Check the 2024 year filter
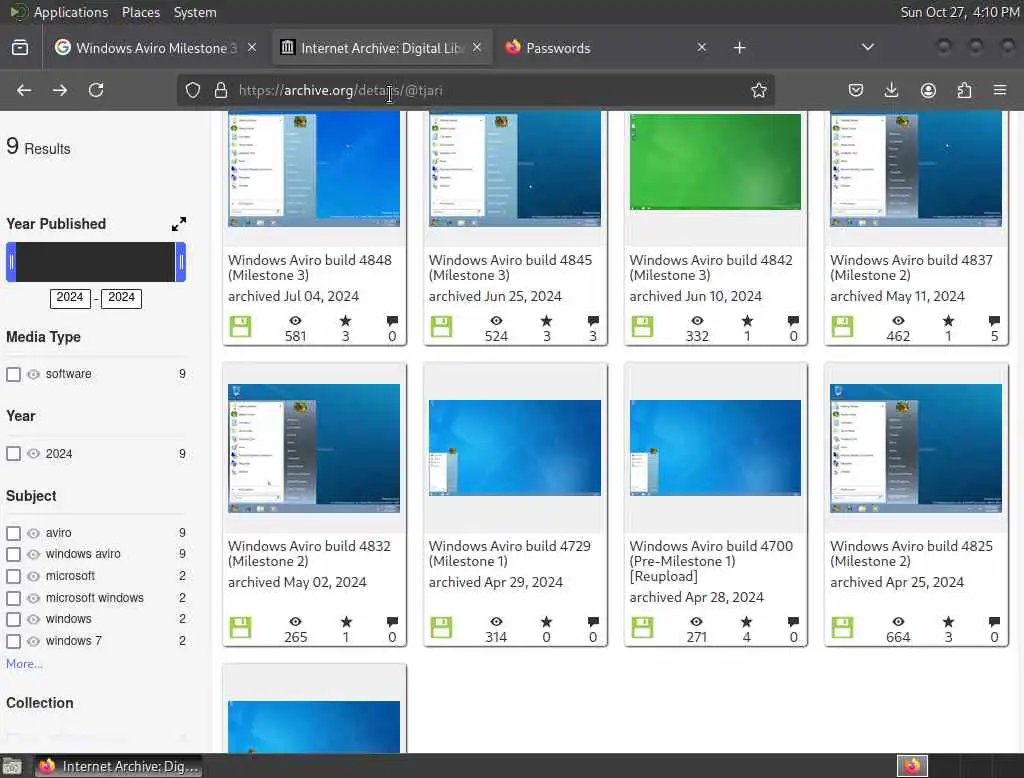 click(13, 453)
